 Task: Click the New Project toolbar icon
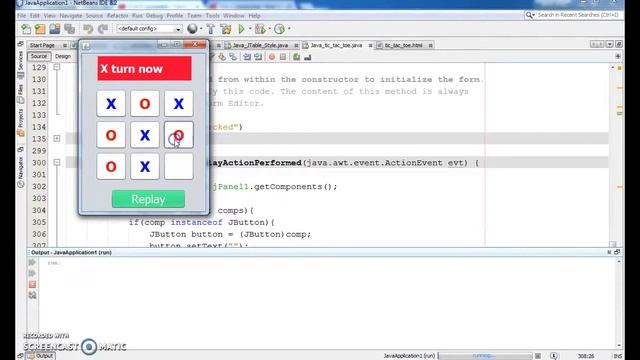(40, 29)
